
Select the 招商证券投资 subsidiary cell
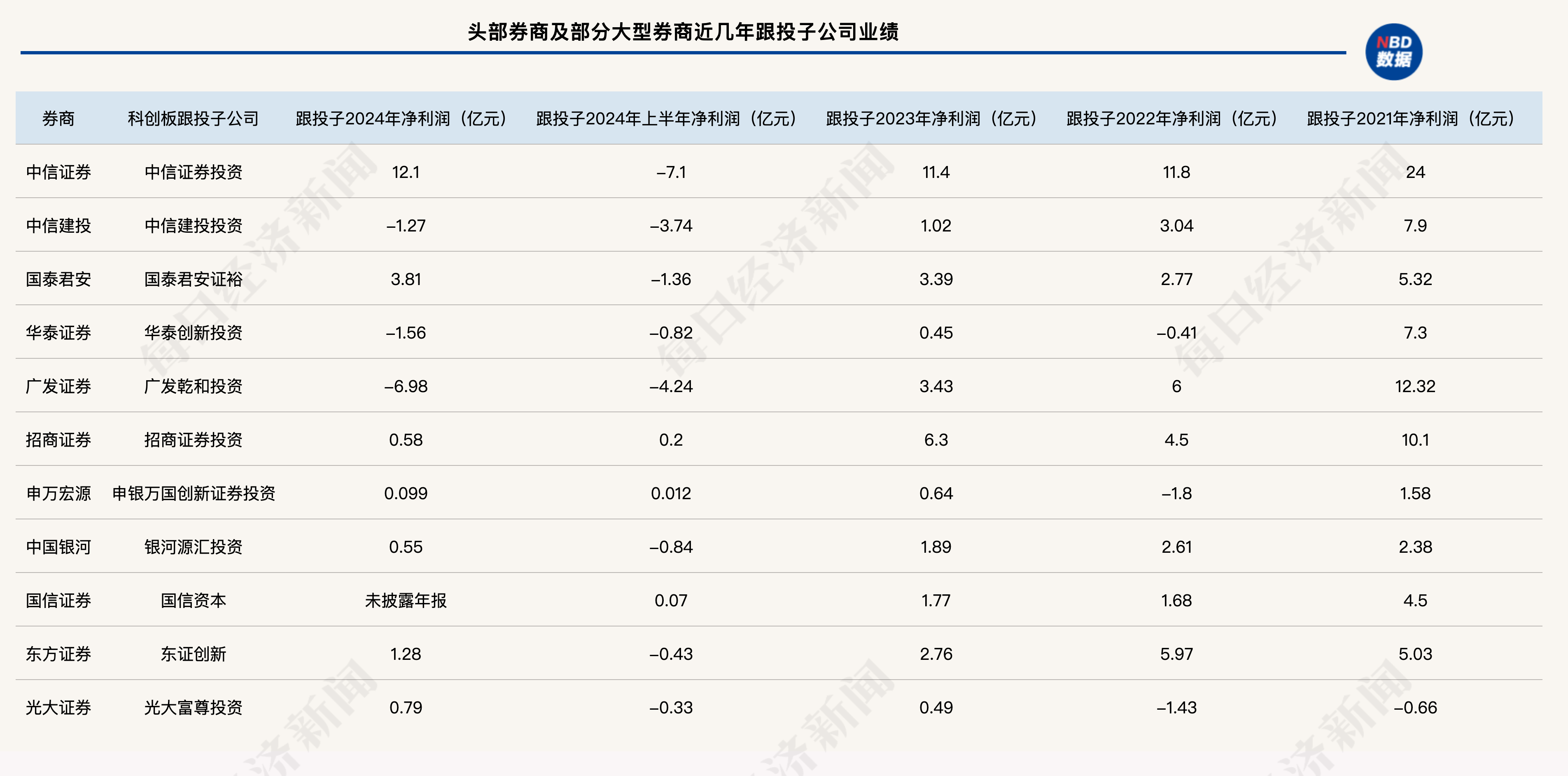click(194, 440)
